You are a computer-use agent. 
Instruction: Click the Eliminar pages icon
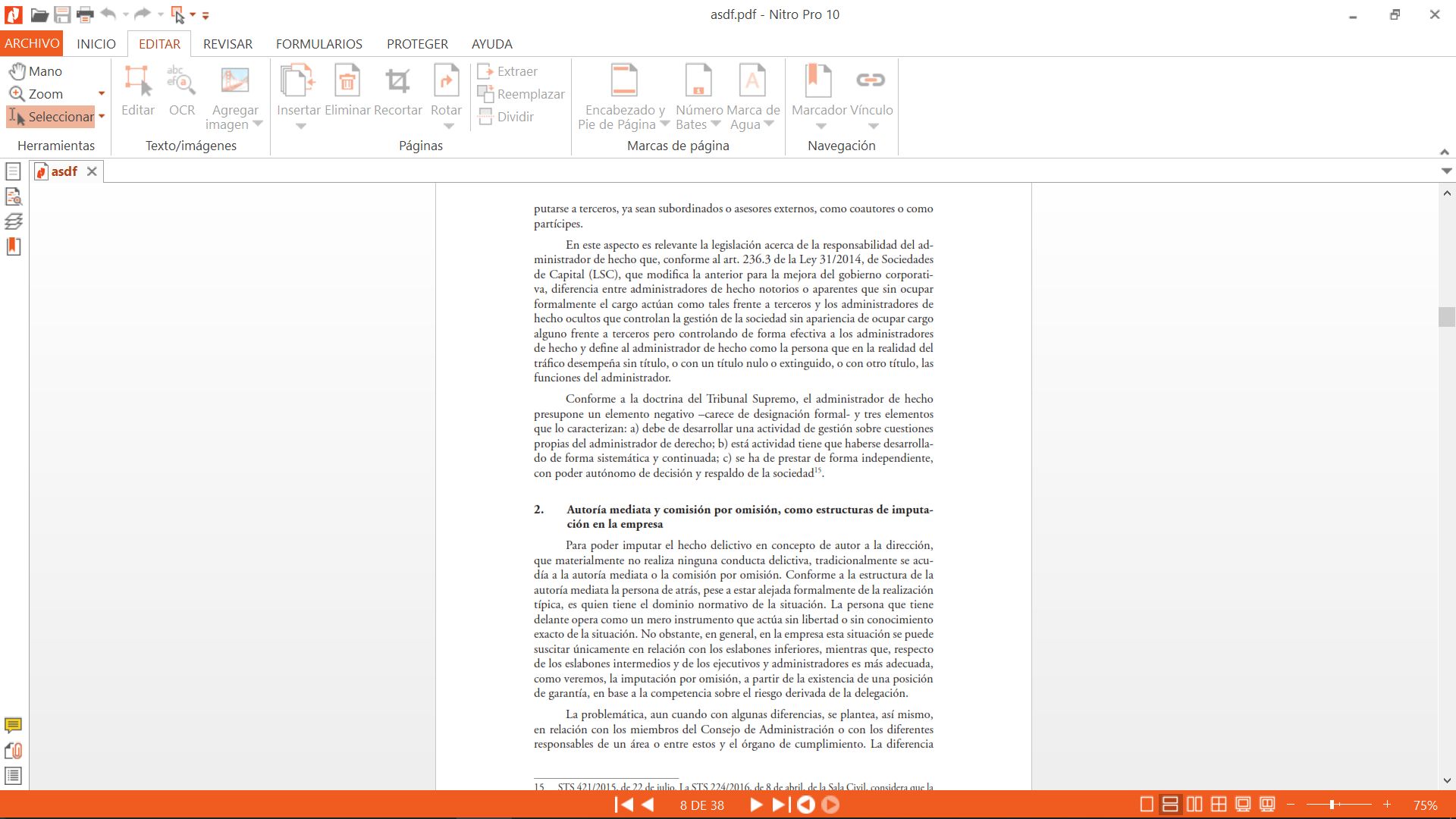[x=347, y=82]
